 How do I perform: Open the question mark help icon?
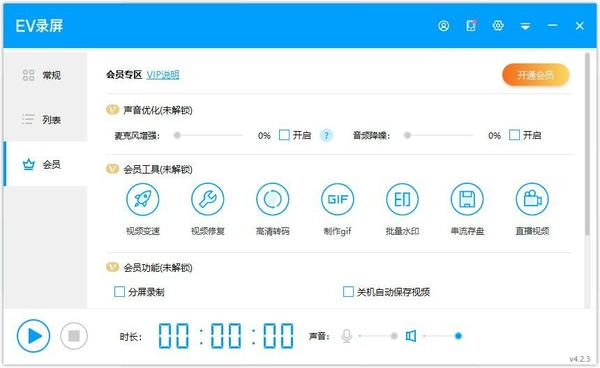coord(326,135)
